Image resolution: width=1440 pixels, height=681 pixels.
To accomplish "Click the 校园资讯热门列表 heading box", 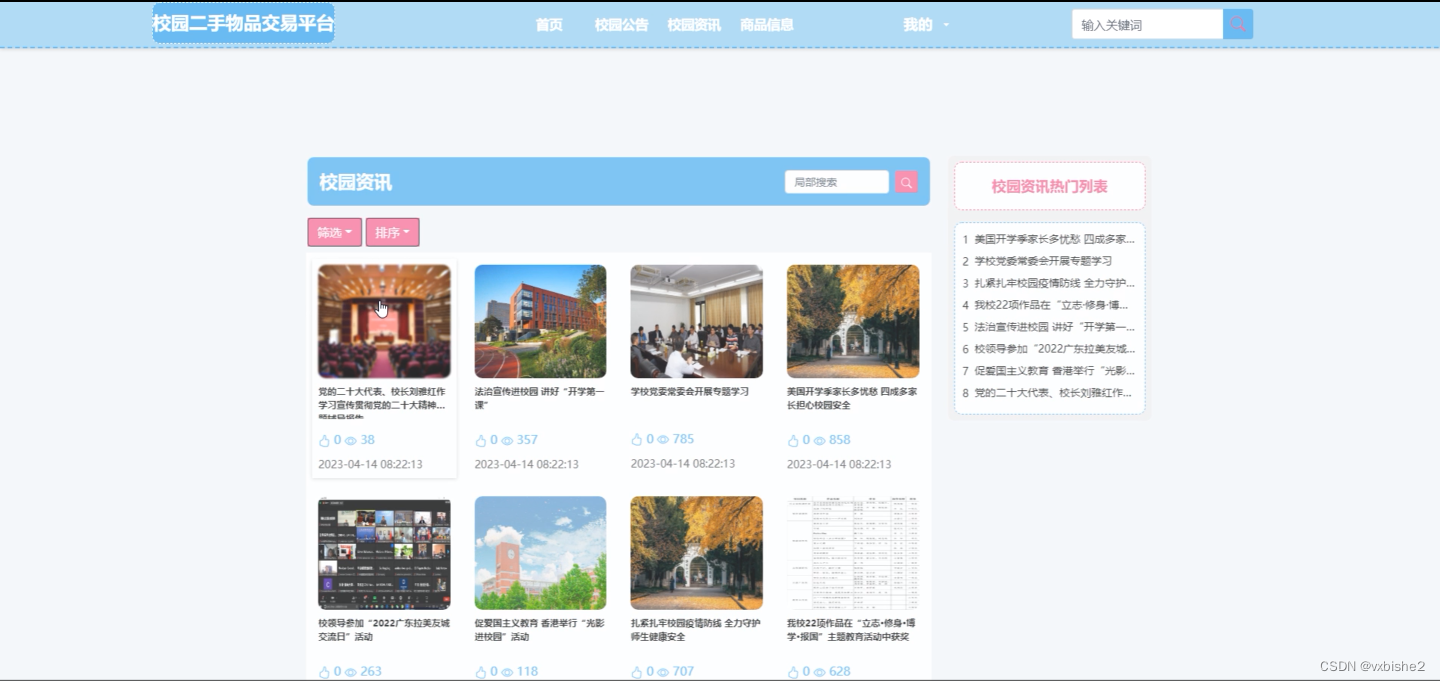I will point(1049,186).
